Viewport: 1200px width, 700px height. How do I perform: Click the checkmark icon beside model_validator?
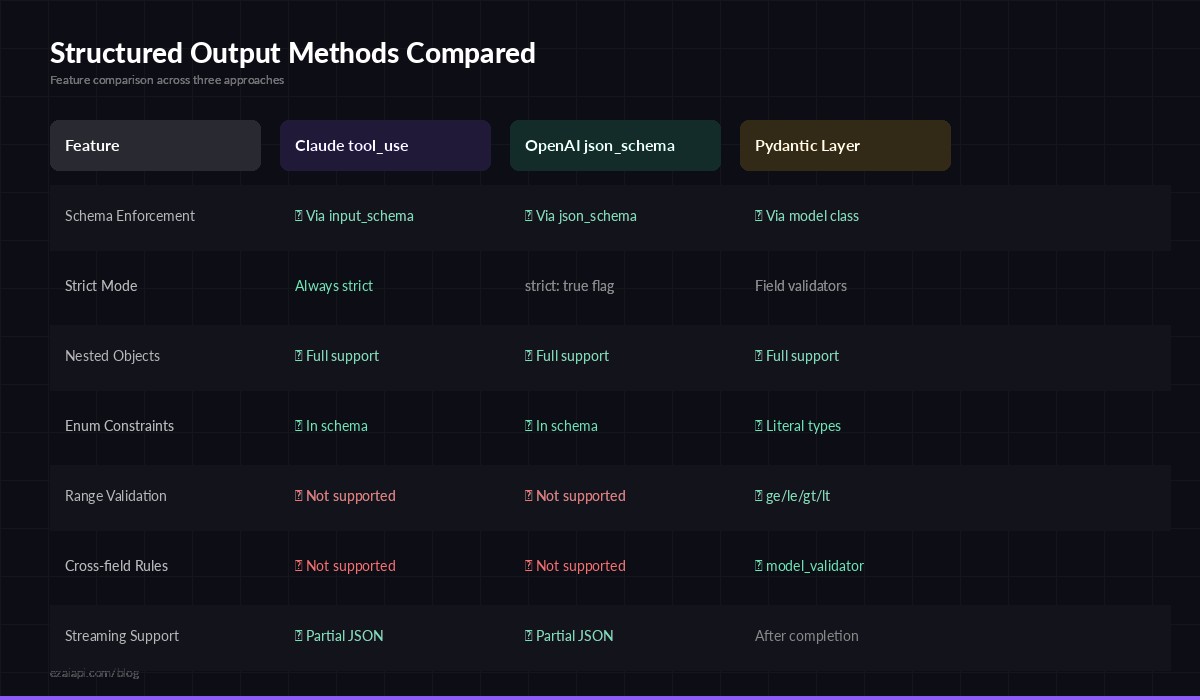click(758, 566)
